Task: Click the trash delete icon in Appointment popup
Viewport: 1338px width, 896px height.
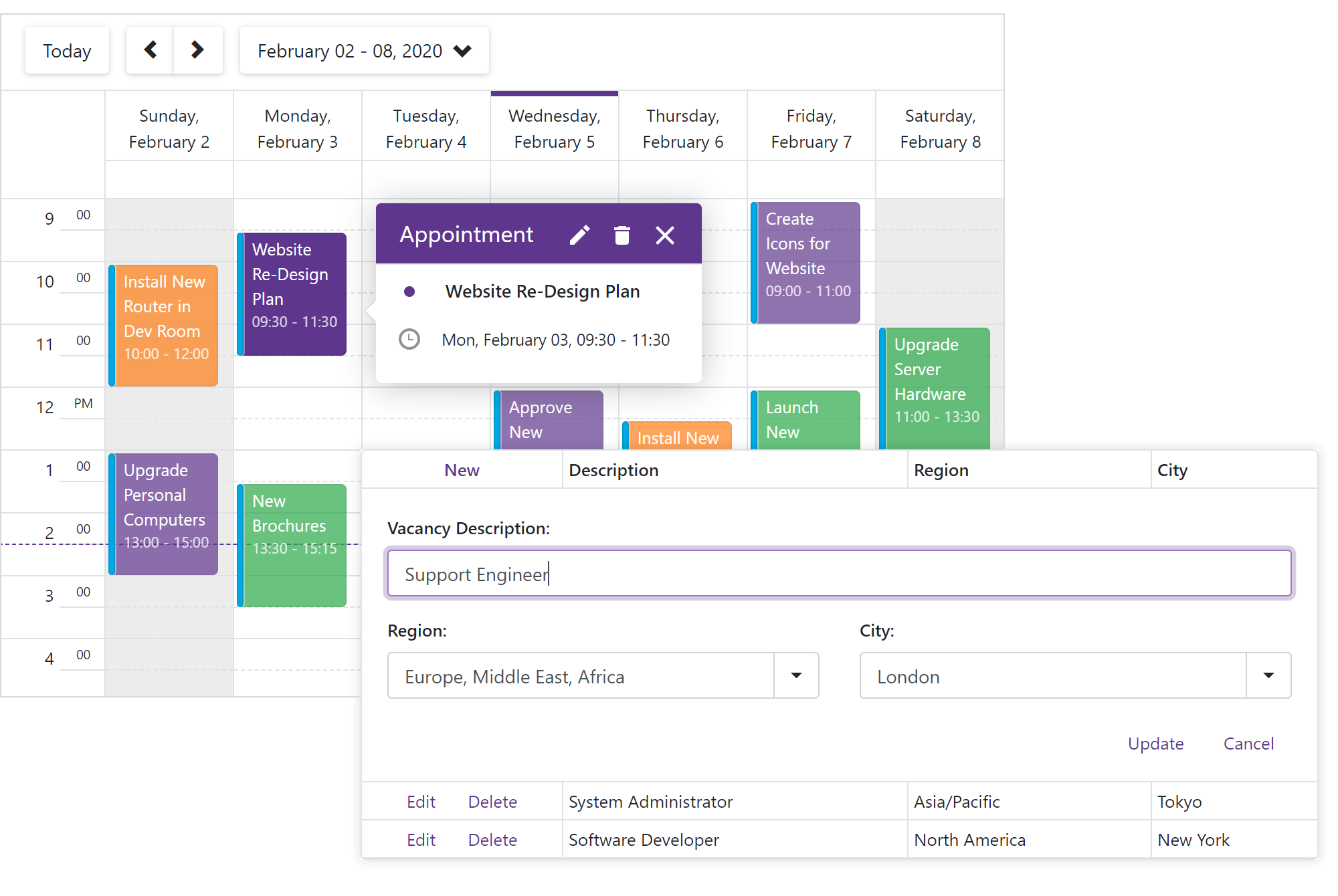Action: pyautogui.click(x=622, y=235)
